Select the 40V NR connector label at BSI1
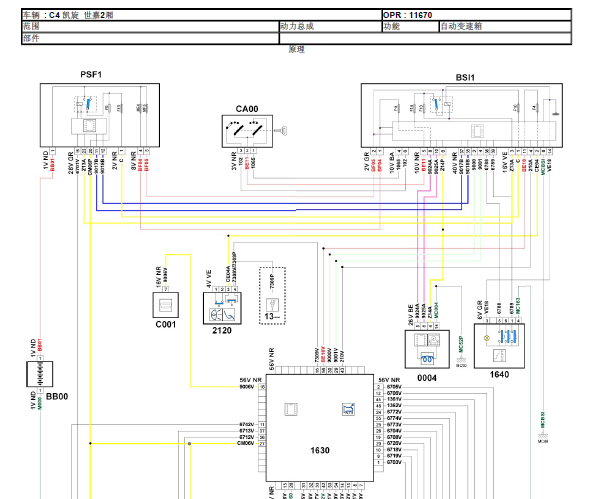Screen dimensions: 590x499 point(455,163)
